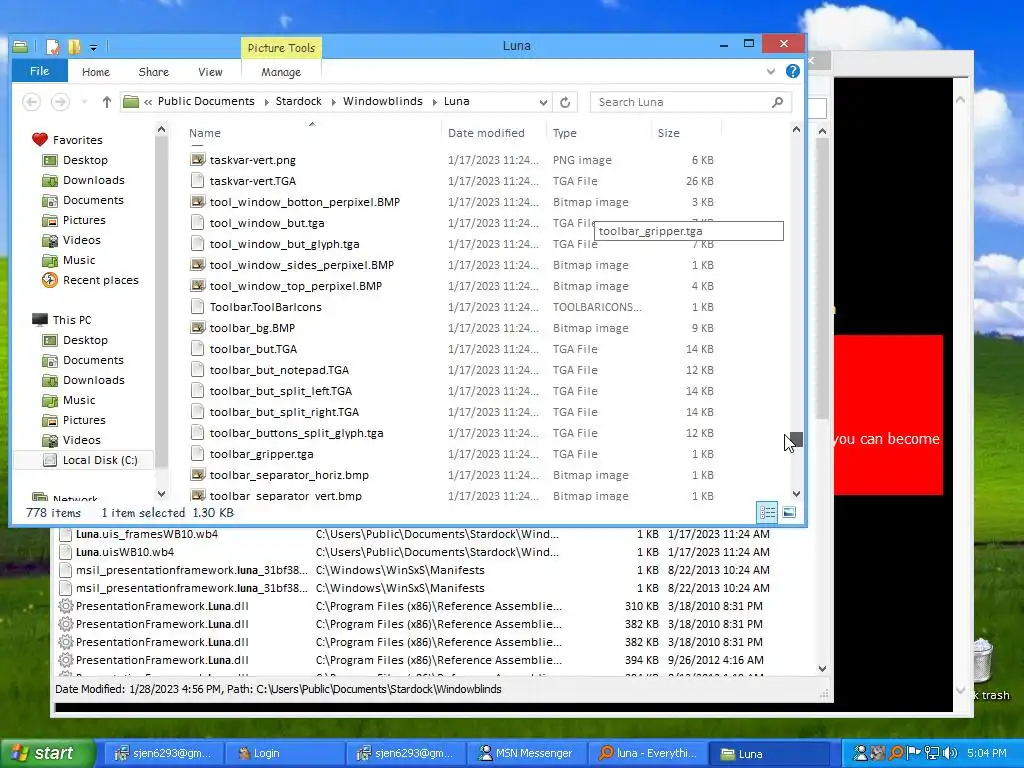Open Local Disk (C:) in navigation pane

(x=100, y=460)
